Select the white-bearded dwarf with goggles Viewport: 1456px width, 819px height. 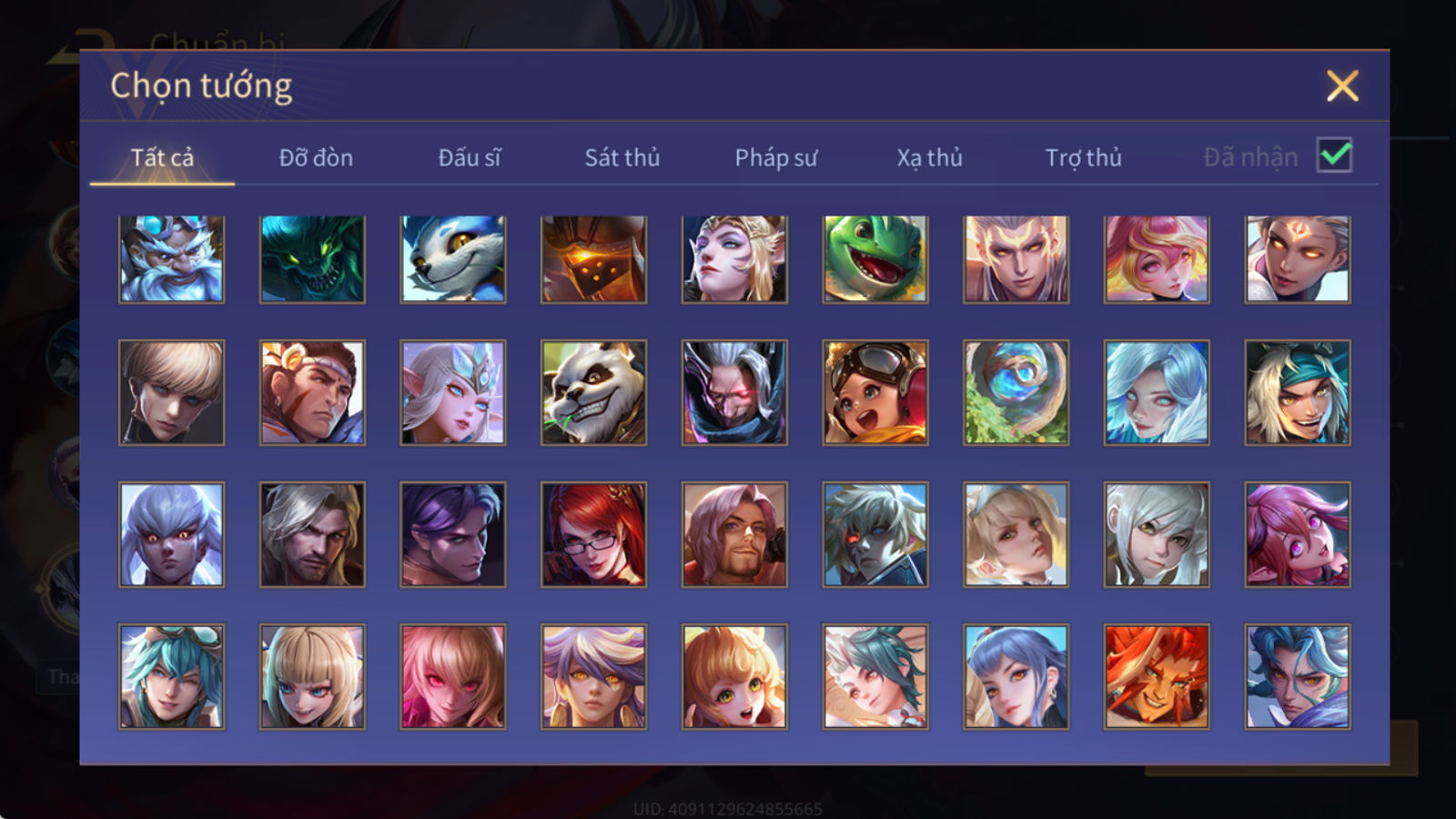click(172, 259)
